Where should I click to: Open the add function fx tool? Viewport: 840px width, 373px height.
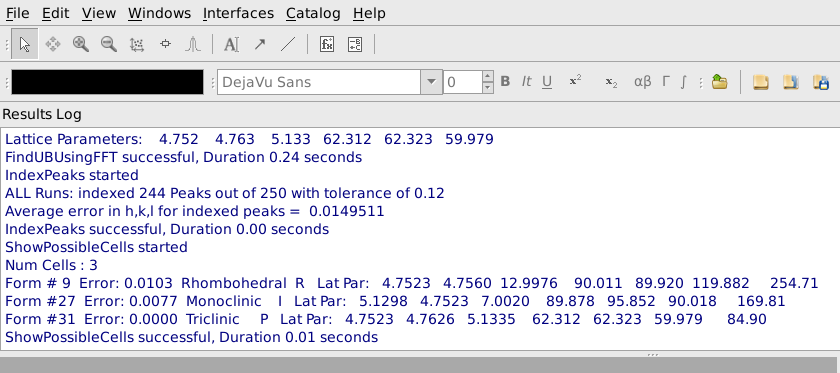(x=327, y=44)
